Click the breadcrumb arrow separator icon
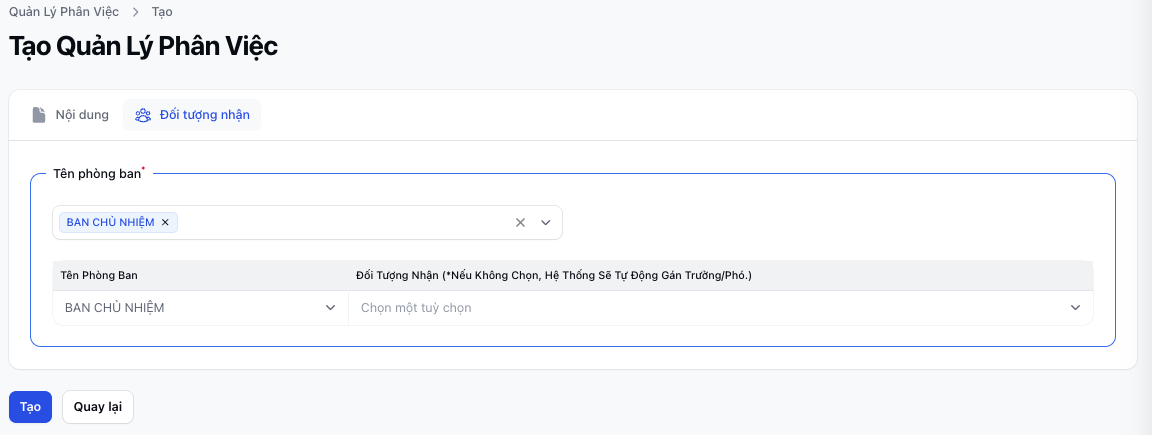 pos(135,12)
